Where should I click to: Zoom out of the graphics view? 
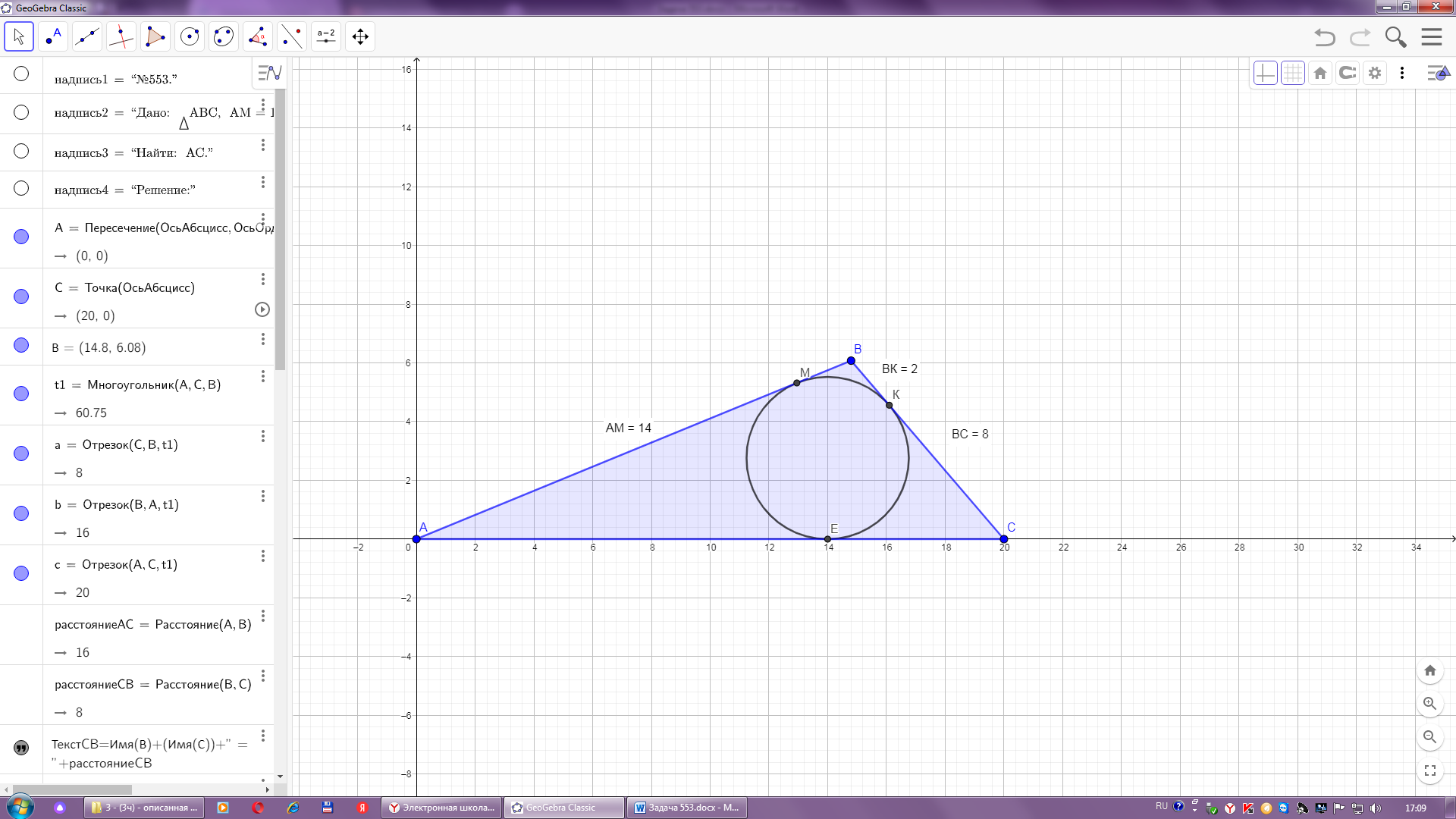(x=1430, y=737)
